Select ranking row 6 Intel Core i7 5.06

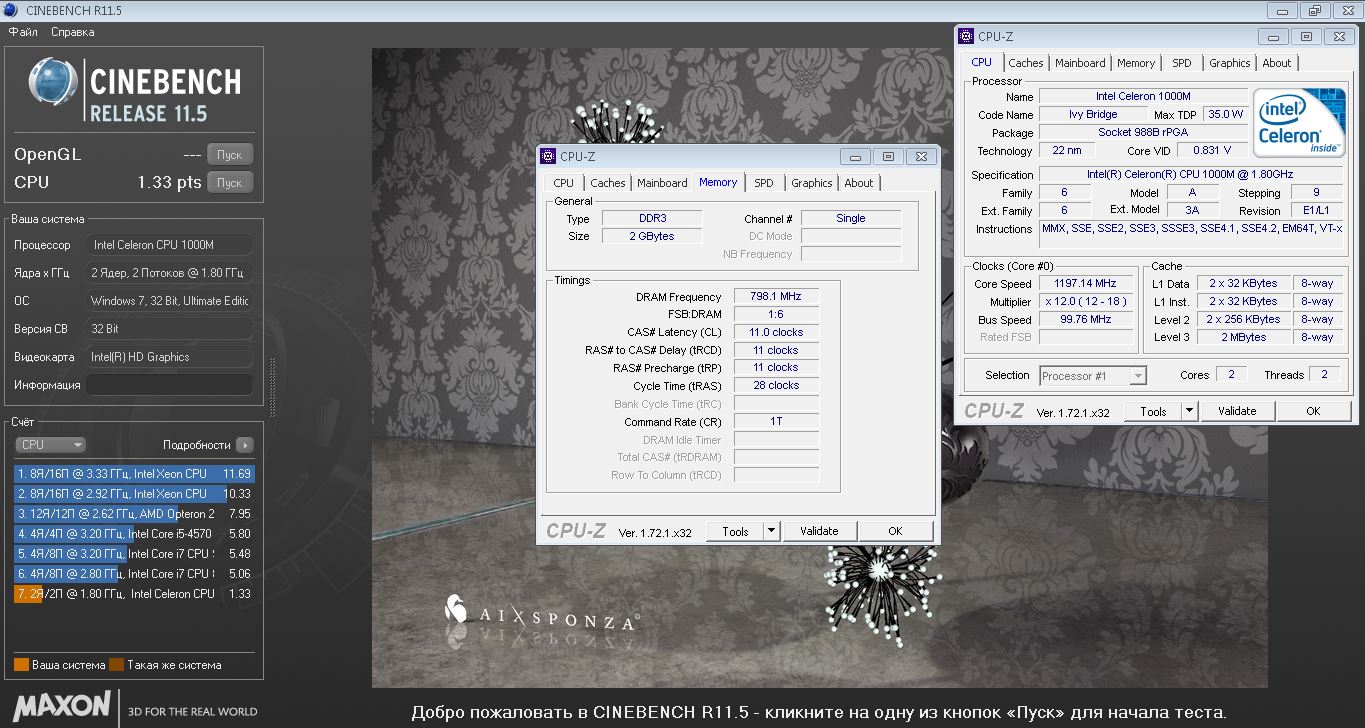134,574
